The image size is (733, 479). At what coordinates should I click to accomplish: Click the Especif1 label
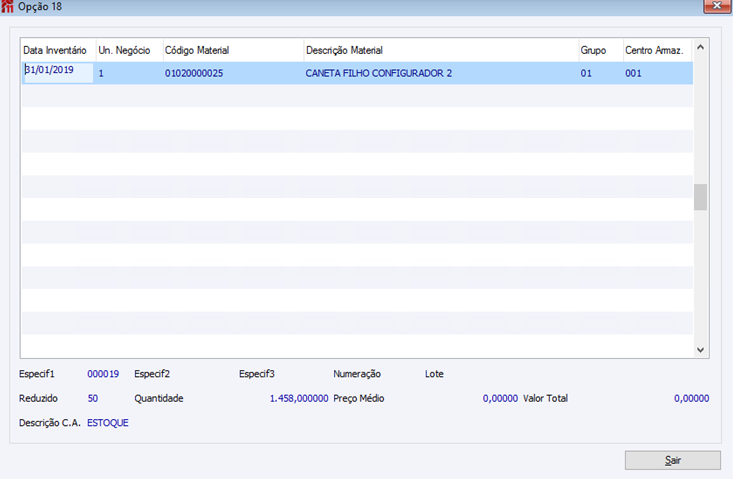(36, 374)
